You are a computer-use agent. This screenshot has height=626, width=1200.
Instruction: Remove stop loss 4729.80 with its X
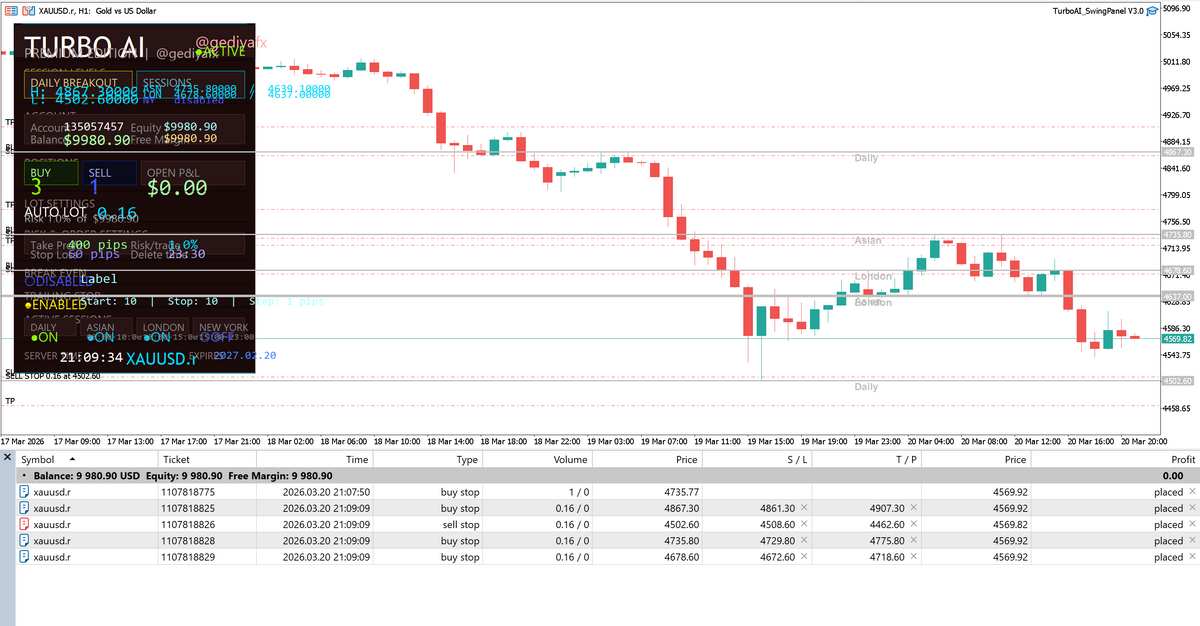point(803,541)
